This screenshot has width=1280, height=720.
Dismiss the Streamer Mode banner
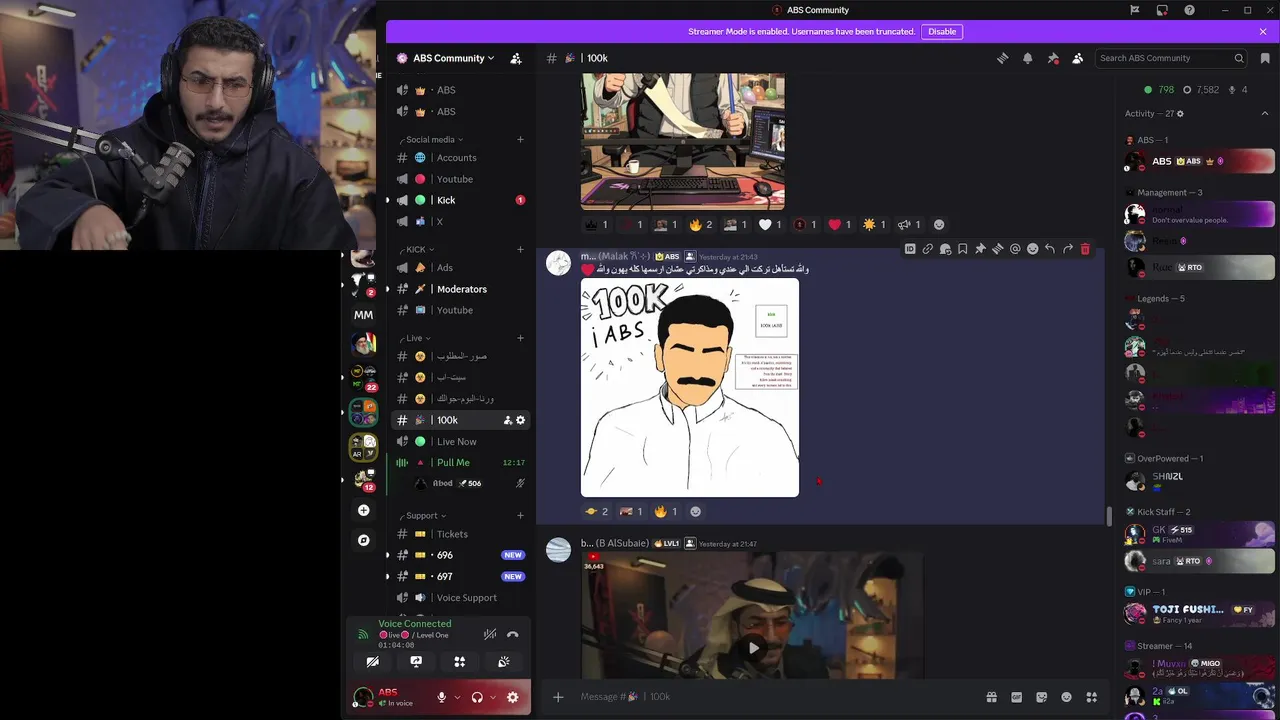pos(1263,31)
